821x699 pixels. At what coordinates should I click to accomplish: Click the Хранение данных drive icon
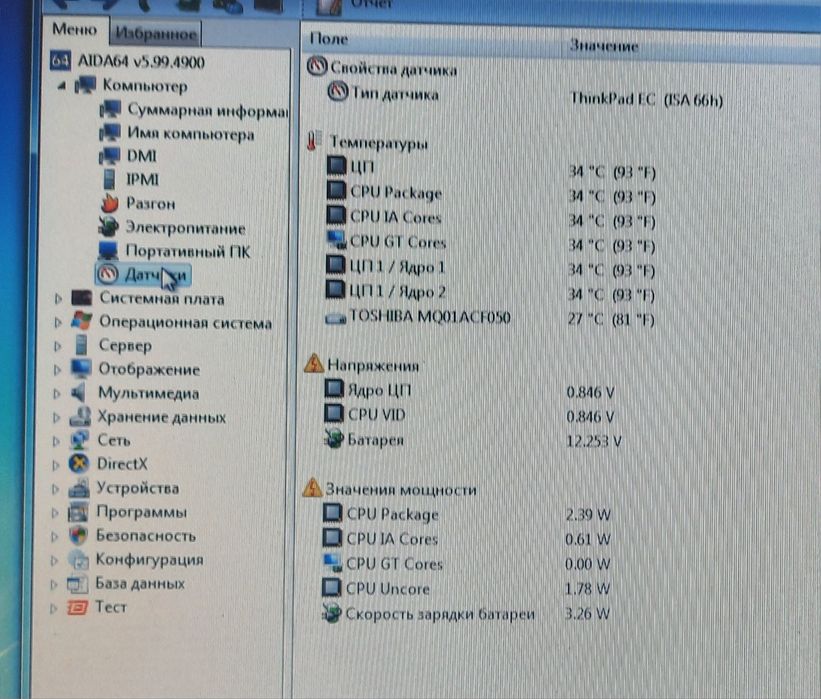[80, 416]
